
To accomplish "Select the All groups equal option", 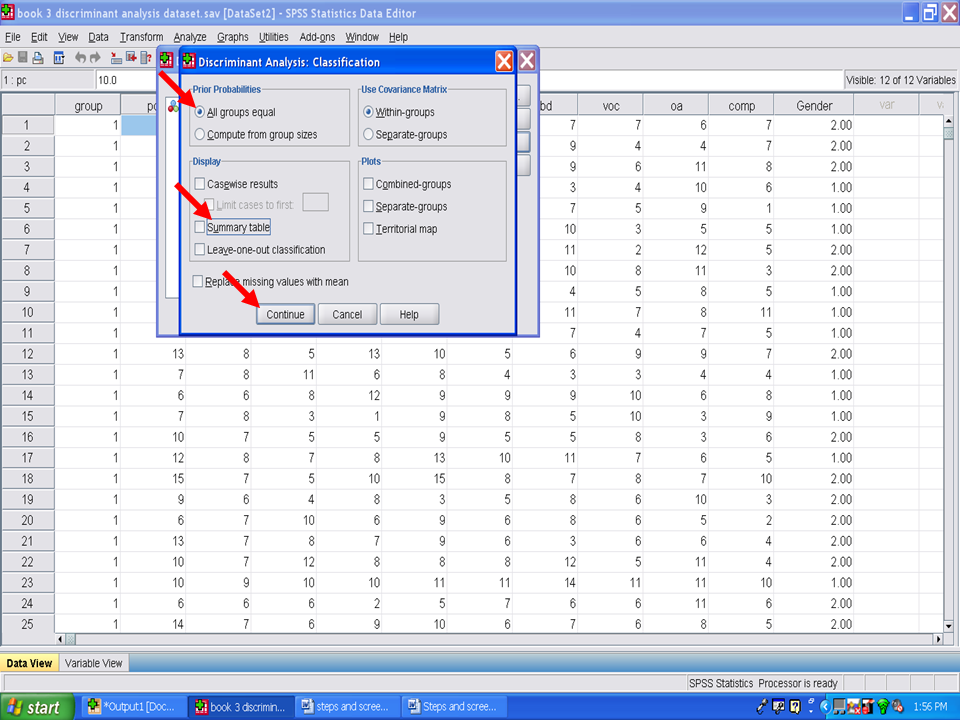I will point(200,112).
